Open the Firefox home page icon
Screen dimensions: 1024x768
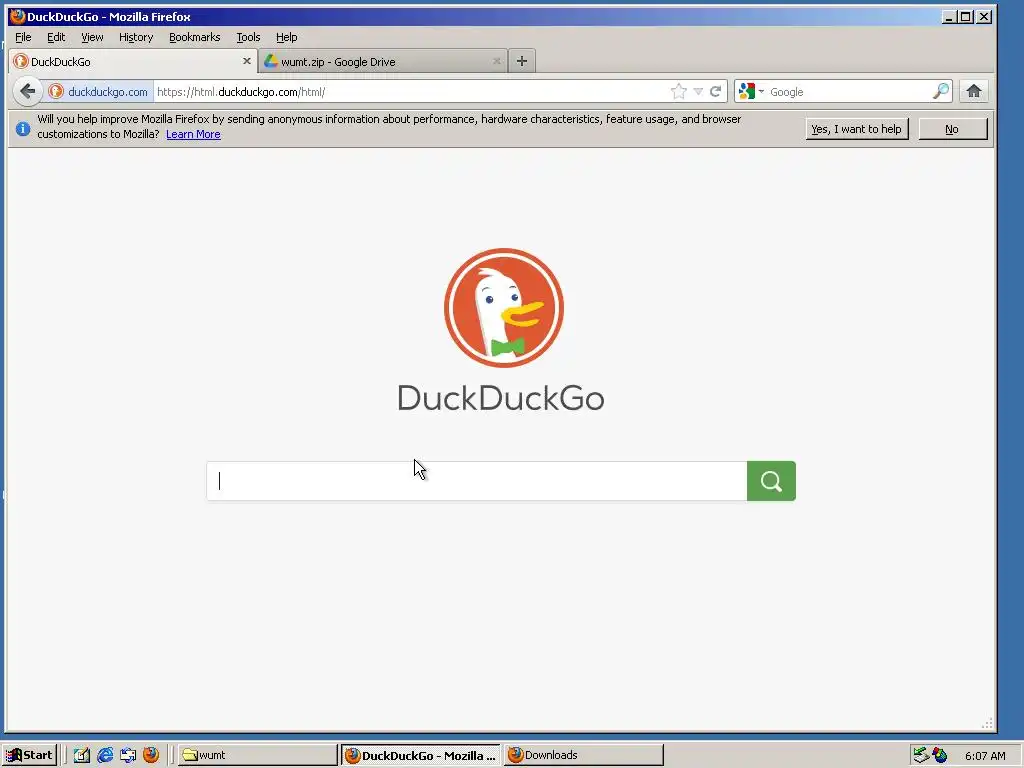click(974, 91)
